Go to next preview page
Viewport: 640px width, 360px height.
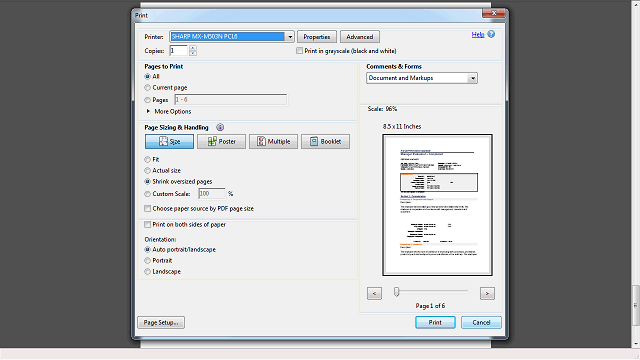[487, 293]
